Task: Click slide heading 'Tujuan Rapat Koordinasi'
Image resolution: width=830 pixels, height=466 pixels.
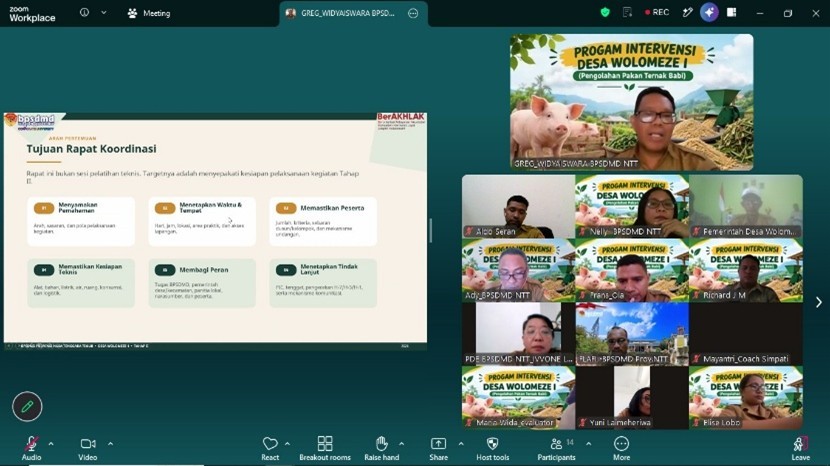Action: pos(92,149)
